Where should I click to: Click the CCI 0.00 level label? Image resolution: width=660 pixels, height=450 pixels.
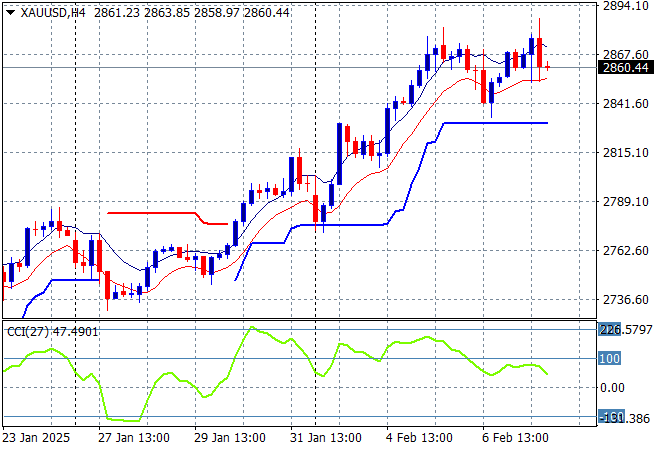(x=612, y=388)
